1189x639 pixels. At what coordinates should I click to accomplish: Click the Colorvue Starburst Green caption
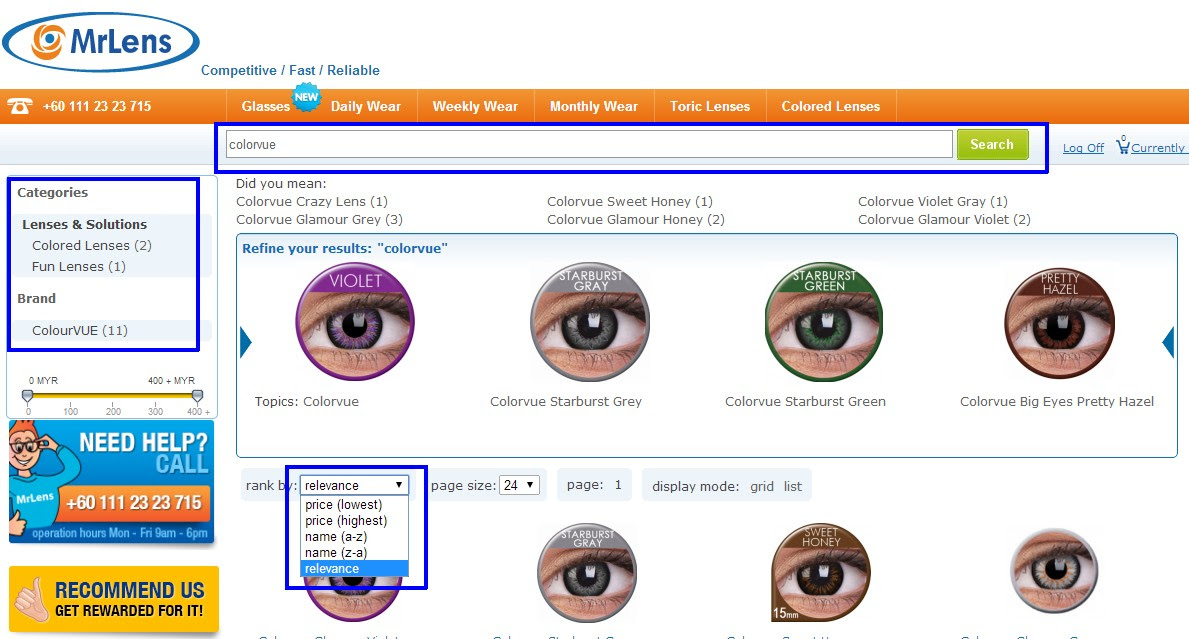point(805,401)
